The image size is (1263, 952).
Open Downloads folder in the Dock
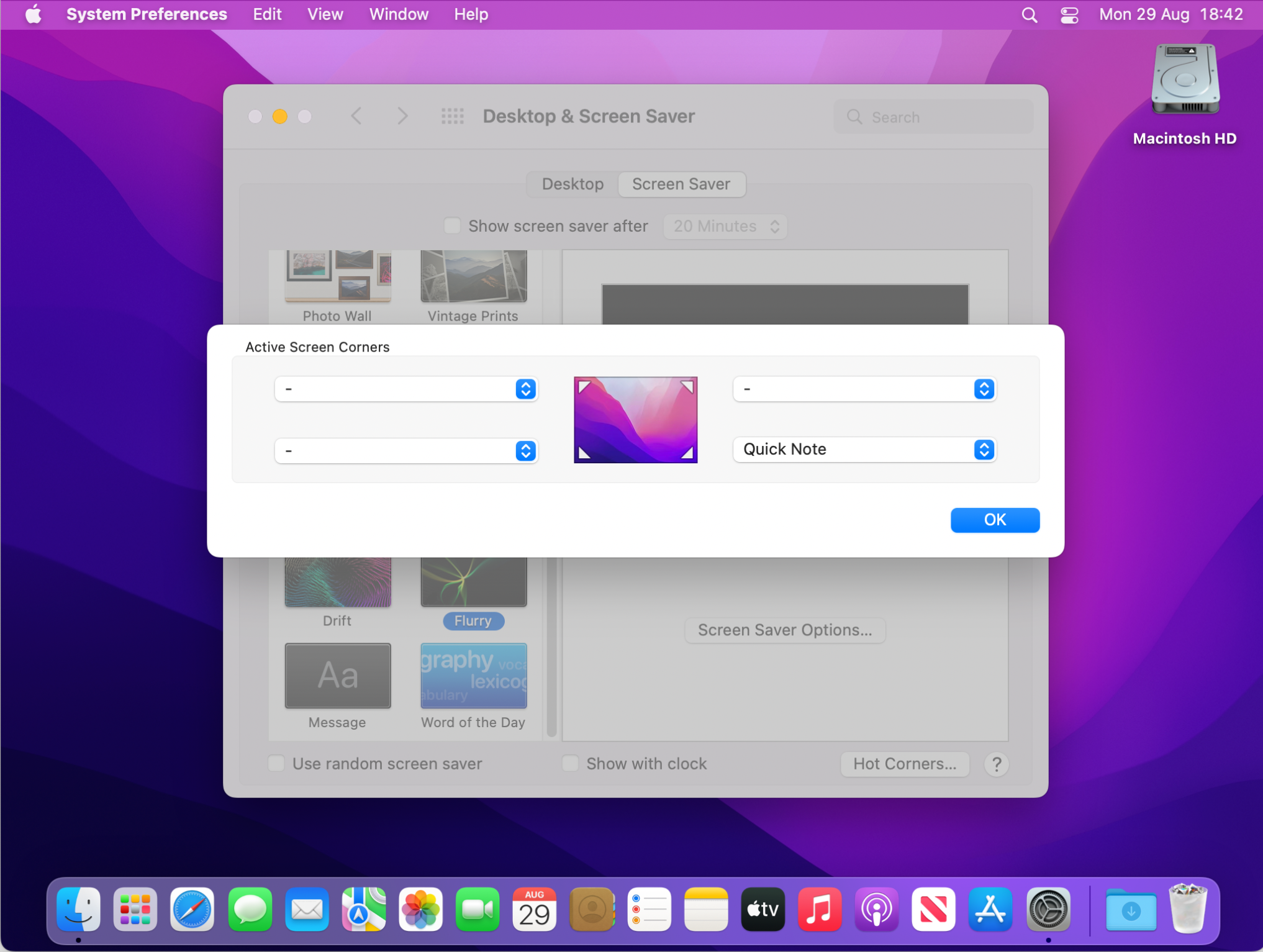1131,909
